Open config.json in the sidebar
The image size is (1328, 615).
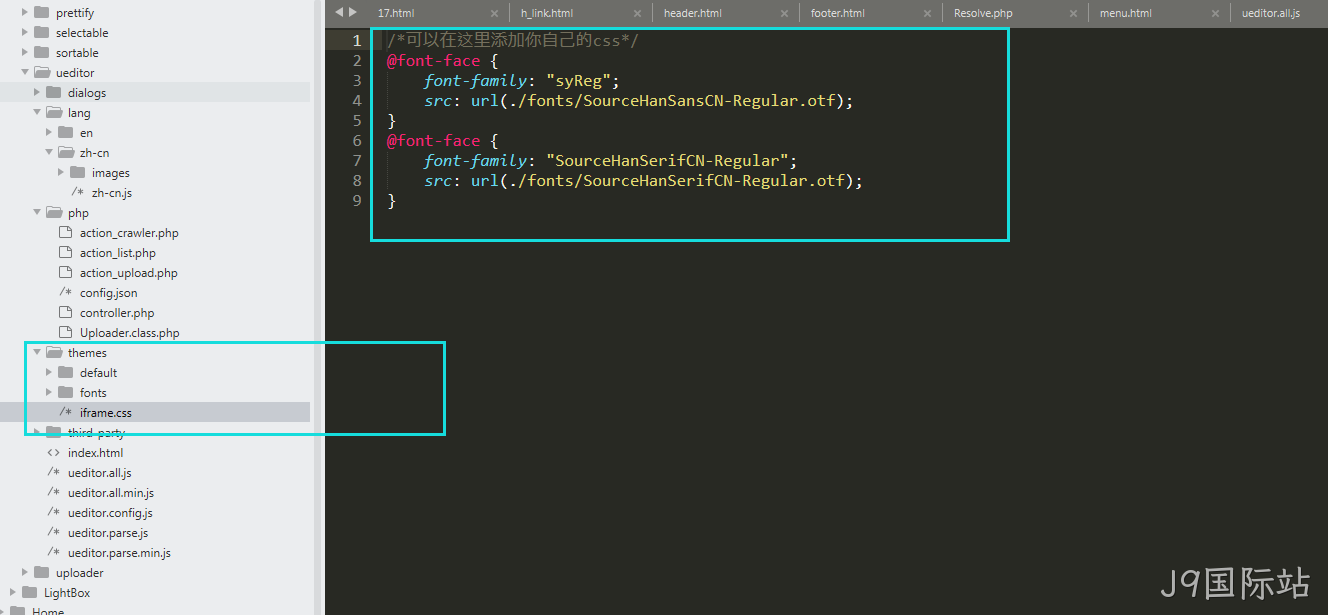(x=108, y=293)
